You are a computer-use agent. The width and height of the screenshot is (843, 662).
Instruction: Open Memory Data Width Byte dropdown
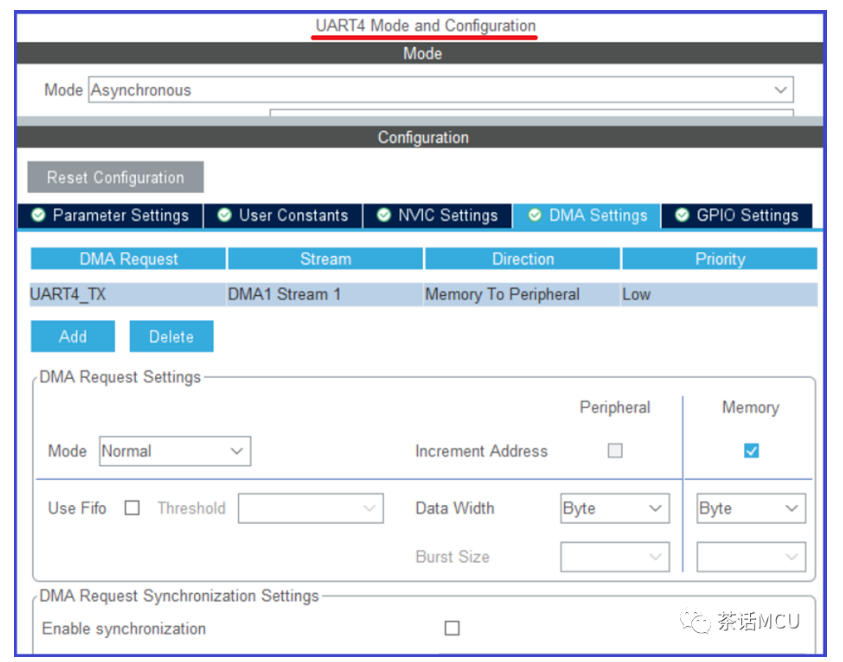coord(751,508)
